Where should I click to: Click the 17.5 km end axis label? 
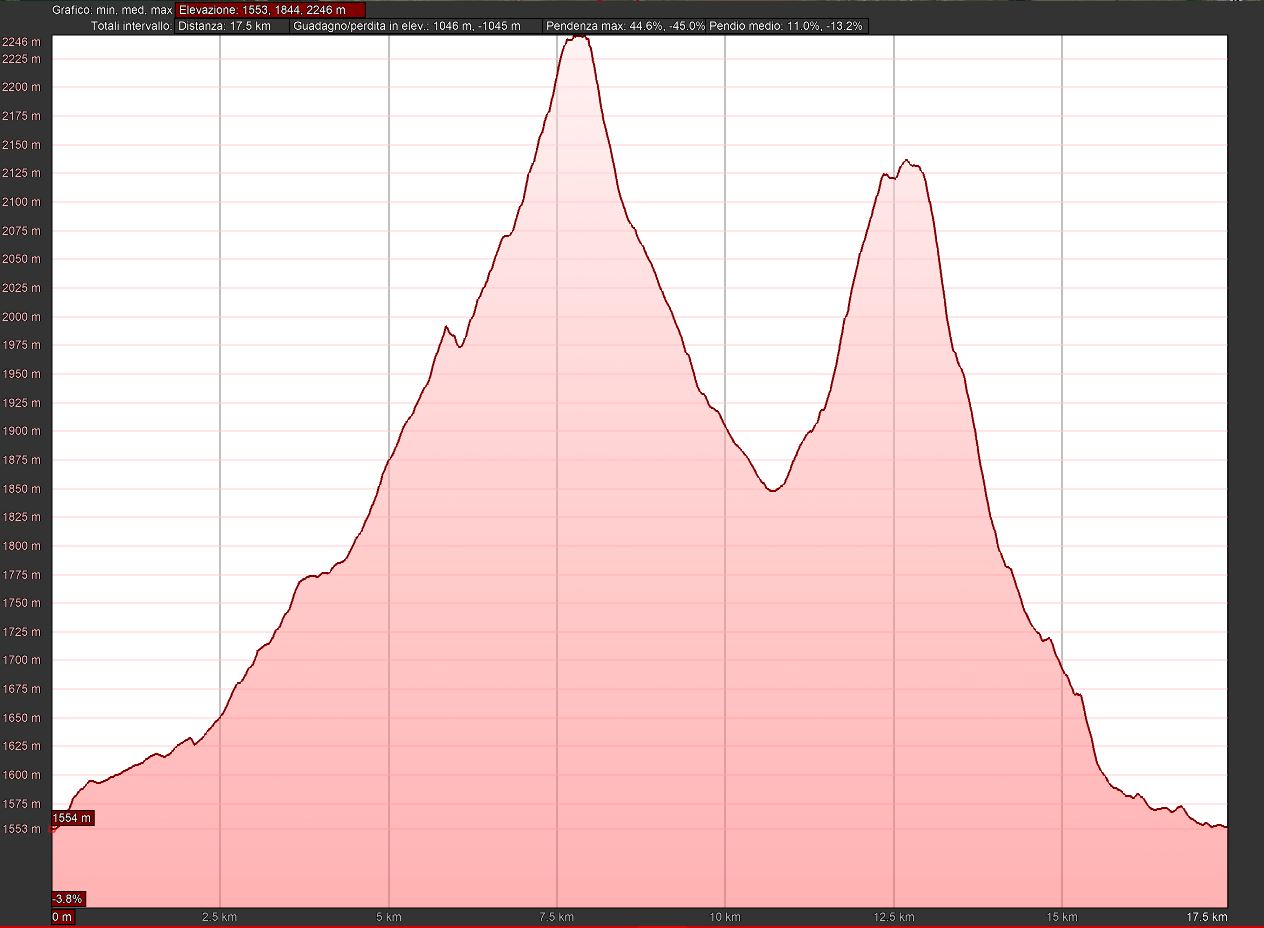(1206, 917)
